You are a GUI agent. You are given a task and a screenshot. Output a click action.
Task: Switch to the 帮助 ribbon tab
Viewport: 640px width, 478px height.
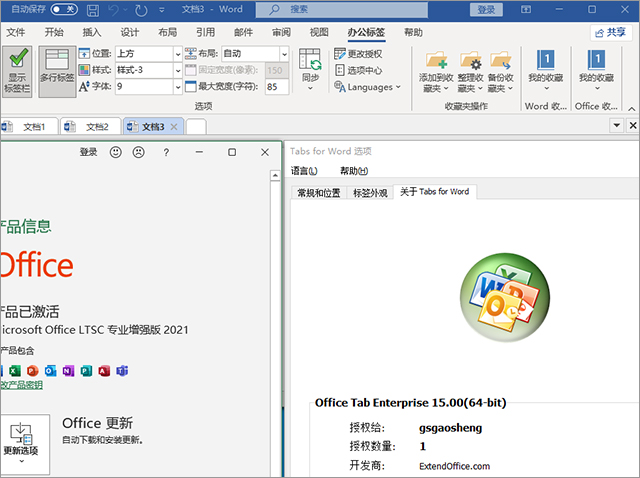coord(413,32)
